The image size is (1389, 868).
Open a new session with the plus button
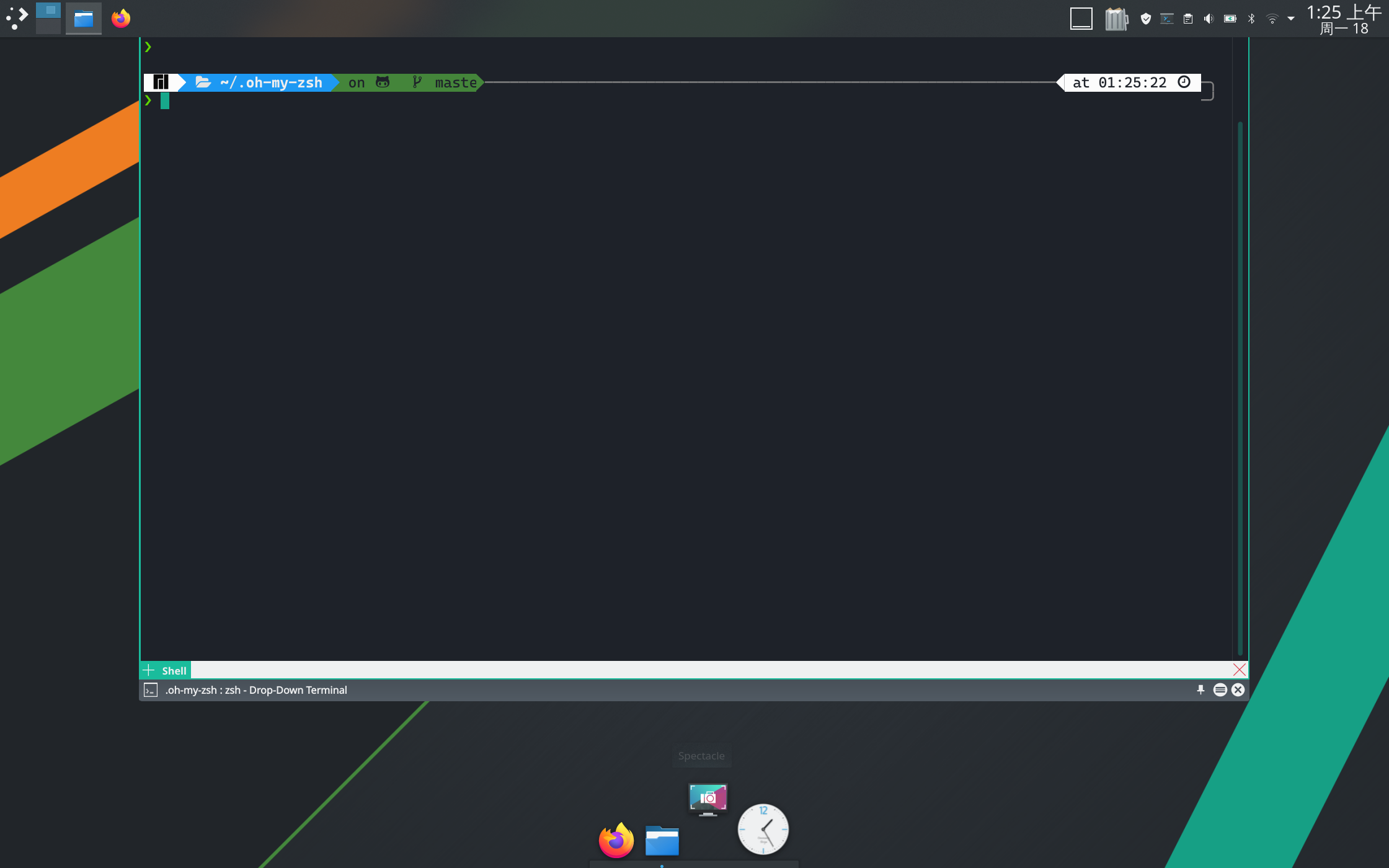[x=149, y=670]
